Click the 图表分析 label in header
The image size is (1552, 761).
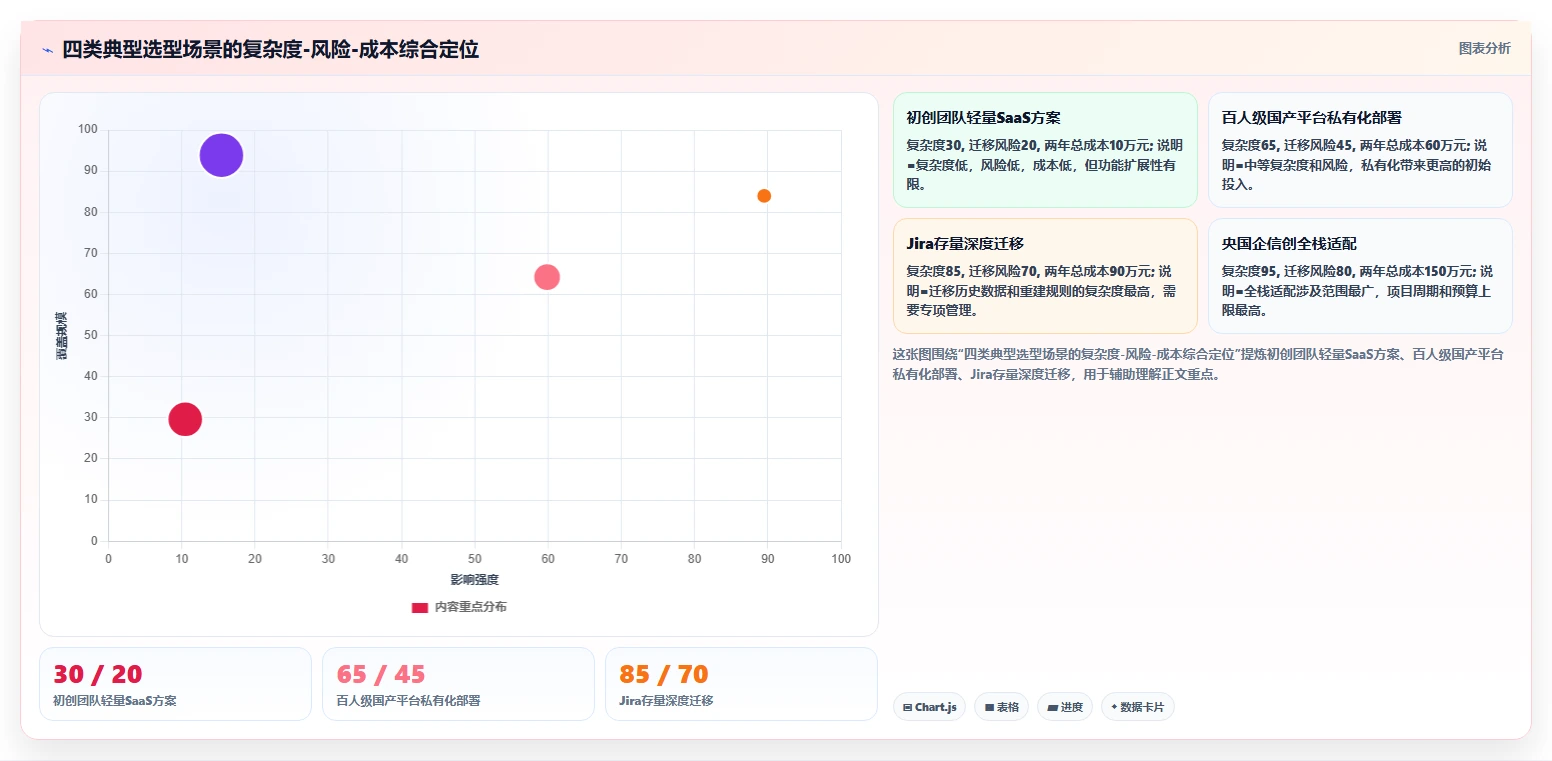point(1484,48)
